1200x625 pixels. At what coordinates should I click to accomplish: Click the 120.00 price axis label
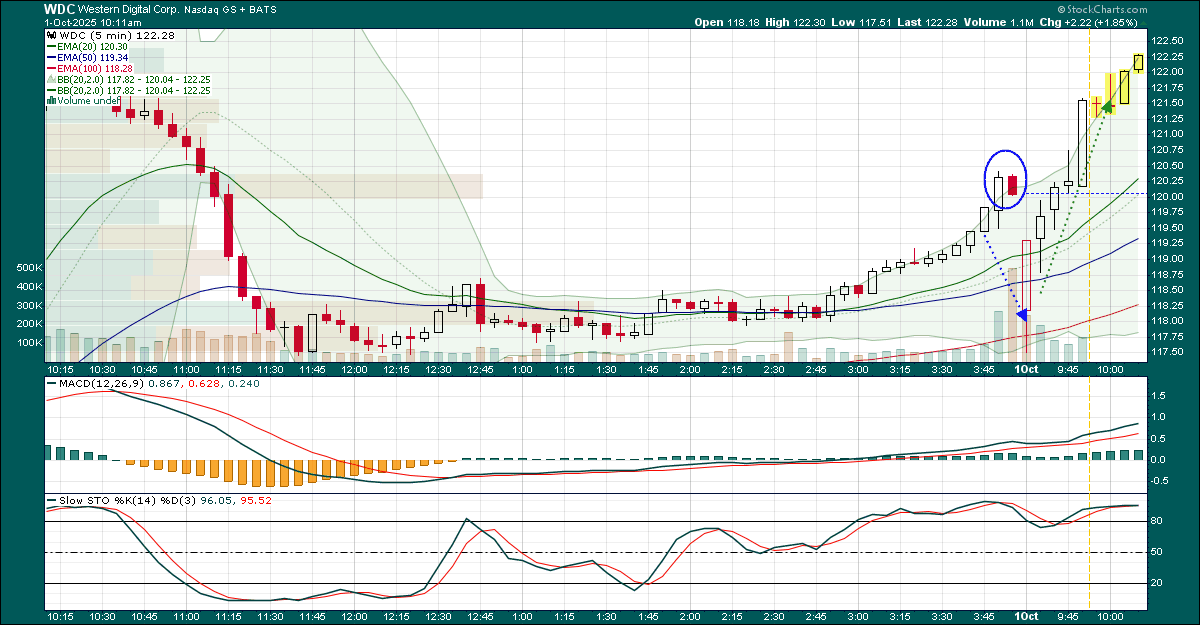coord(1167,196)
